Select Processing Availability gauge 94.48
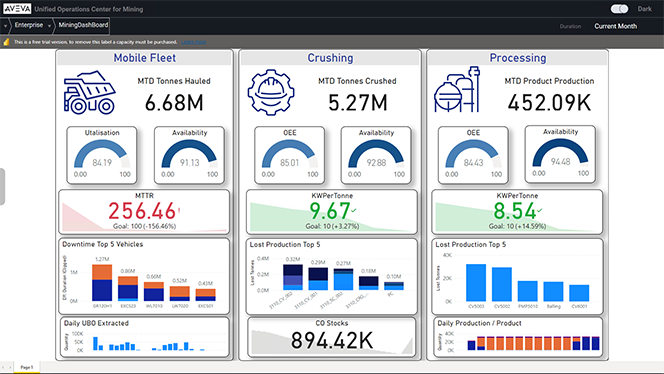Screen dimensions: 664x374 [560, 154]
